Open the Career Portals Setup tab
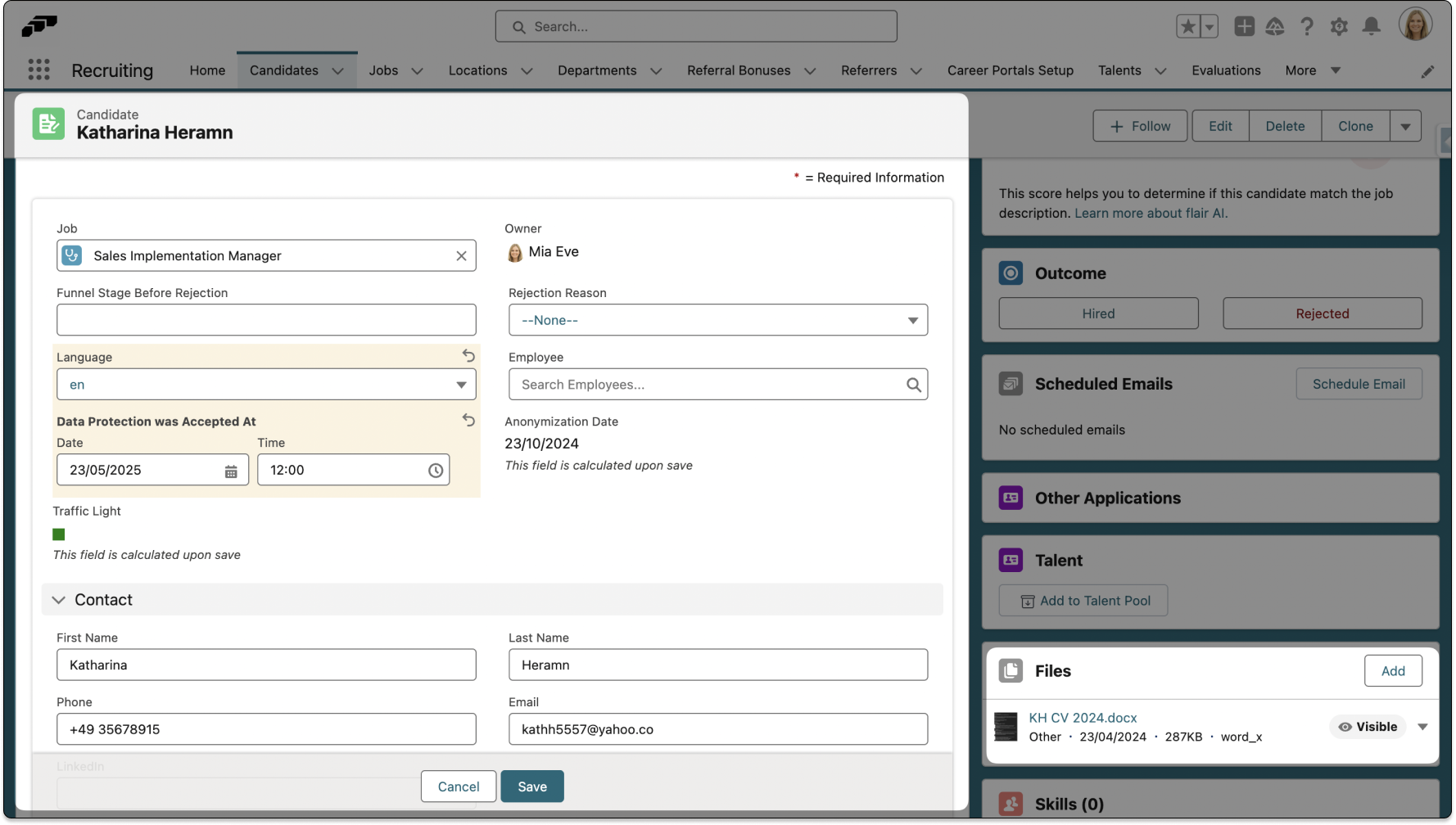 coord(1010,70)
